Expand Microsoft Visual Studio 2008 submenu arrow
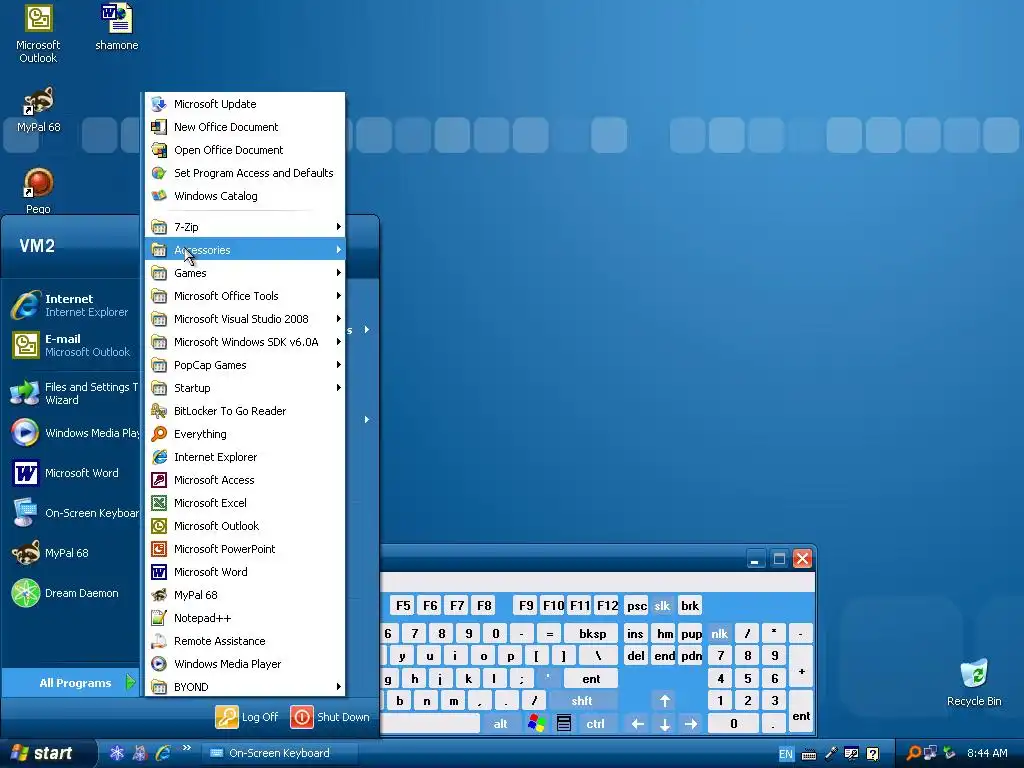Image resolution: width=1024 pixels, height=768 pixels. pos(338,319)
